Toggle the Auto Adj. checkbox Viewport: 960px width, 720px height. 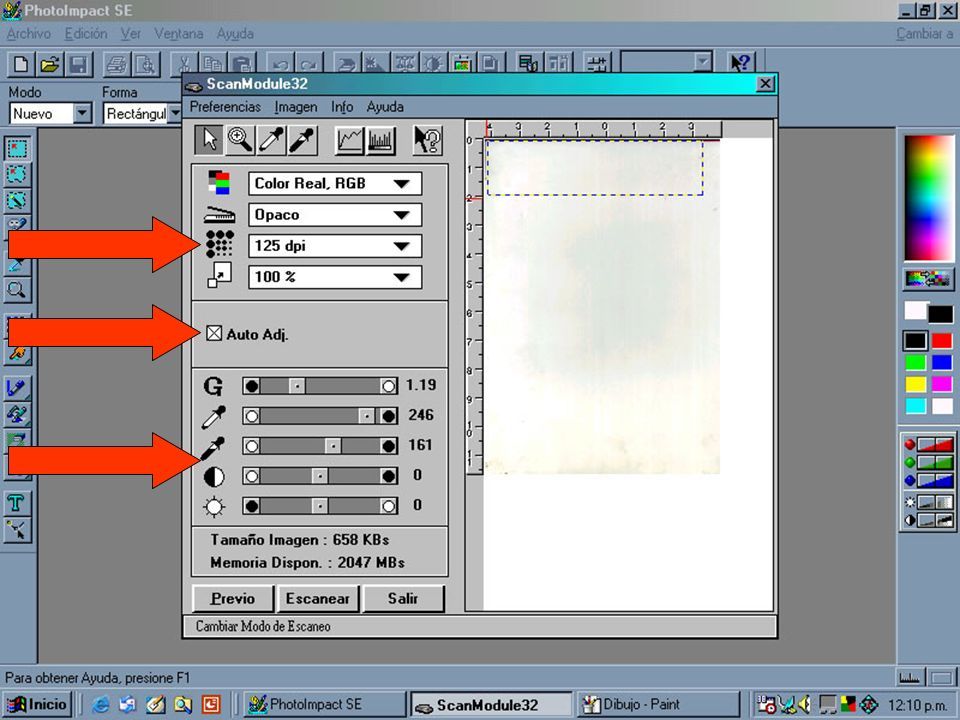[214, 334]
